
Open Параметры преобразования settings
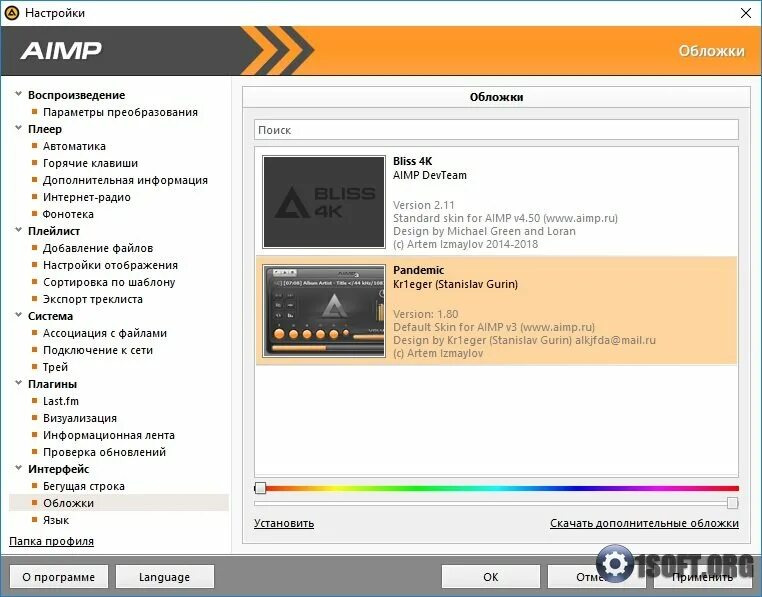[120, 112]
